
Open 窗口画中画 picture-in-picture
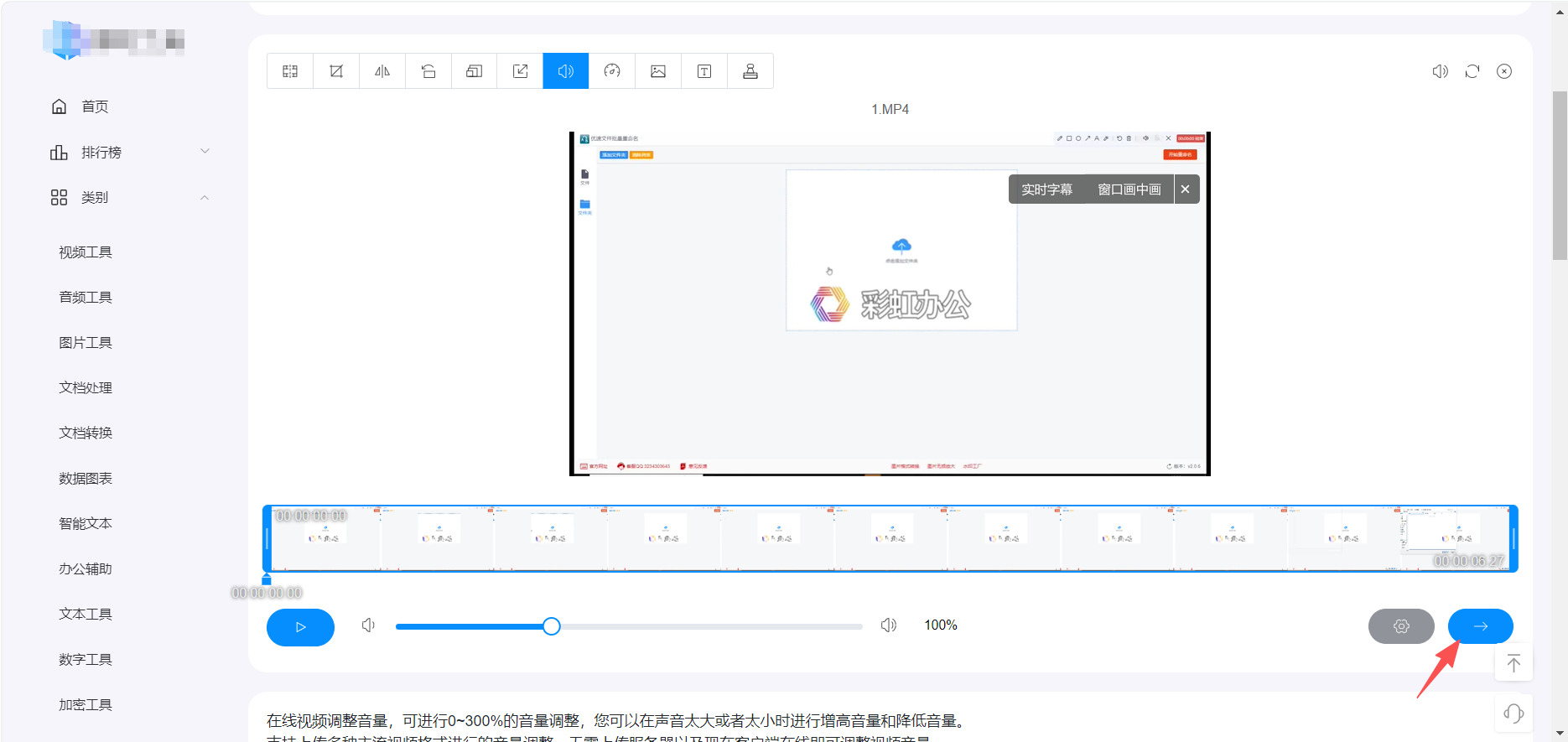click(x=1129, y=189)
